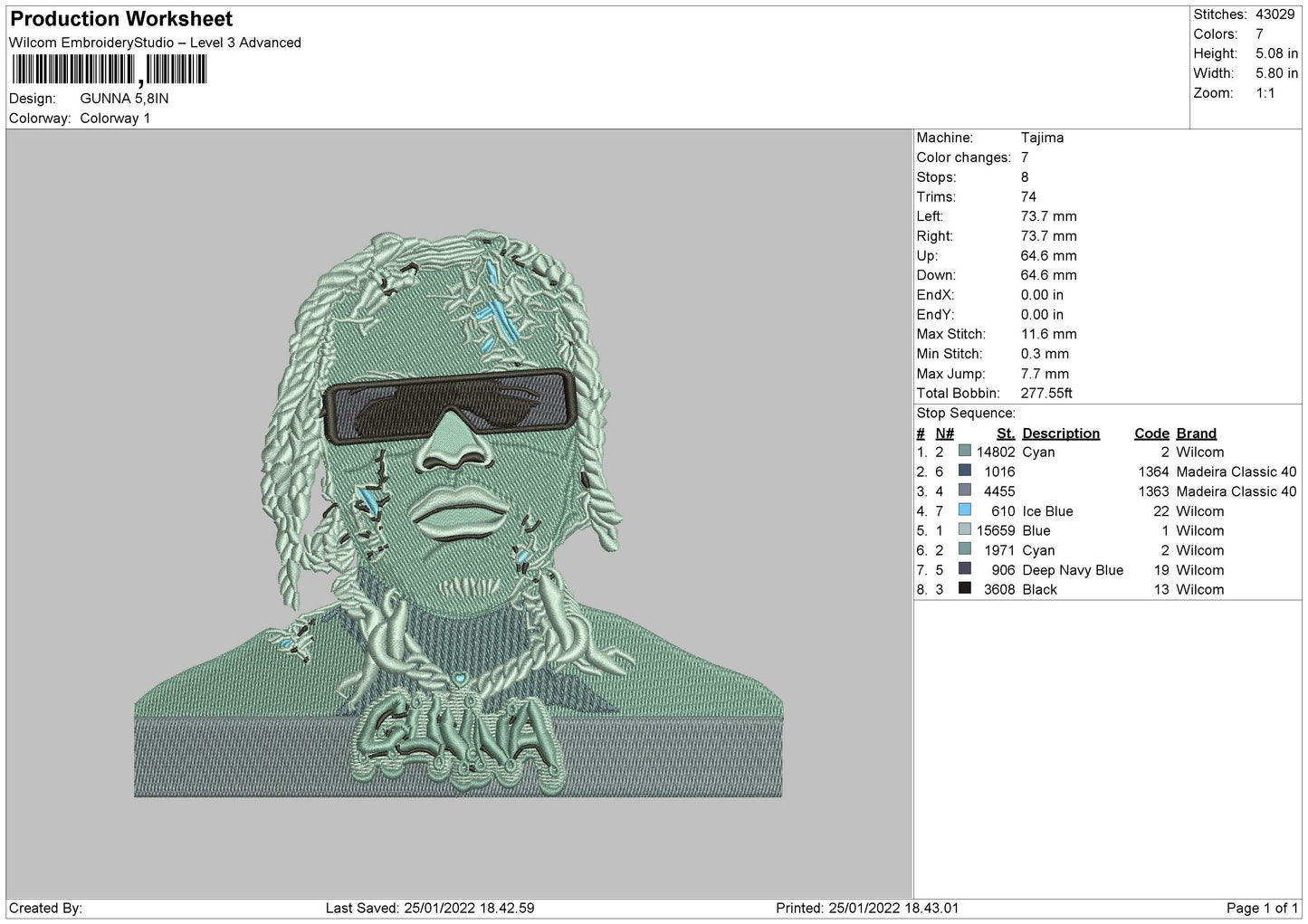
Task: Click the Black thread swatch in stop 8
Action: click(964, 589)
